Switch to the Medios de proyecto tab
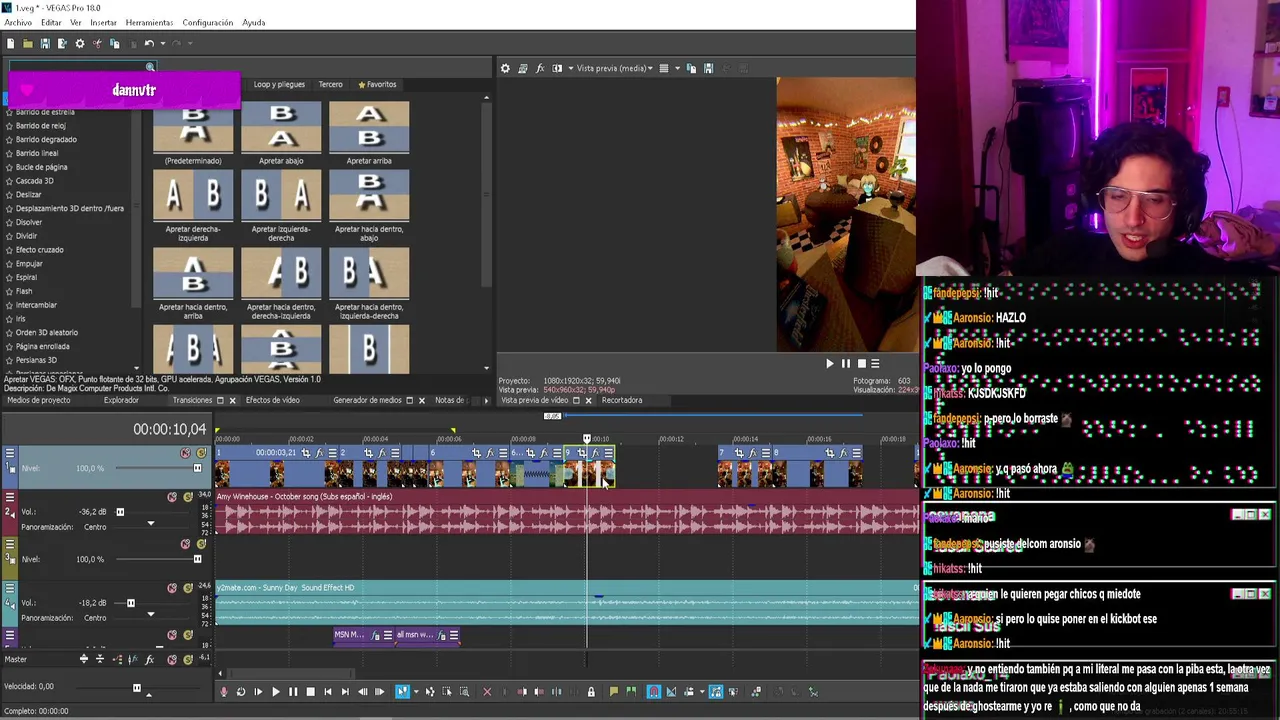The height and width of the screenshot is (720, 1280). (40, 400)
